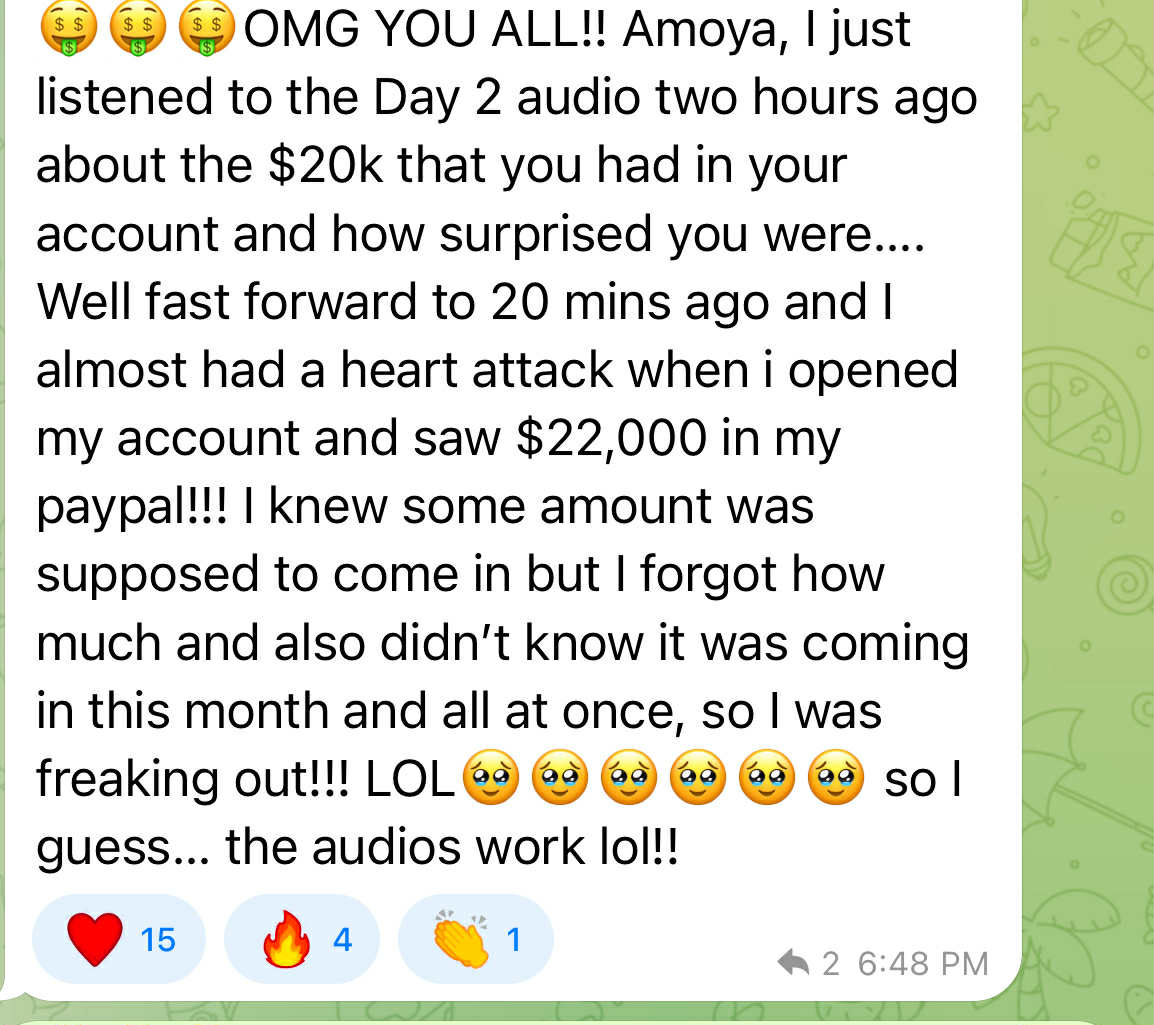Viewport: 1154px width, 1025px height.
Task: Click the "$20k" text in the message
Action: (325, 164)
